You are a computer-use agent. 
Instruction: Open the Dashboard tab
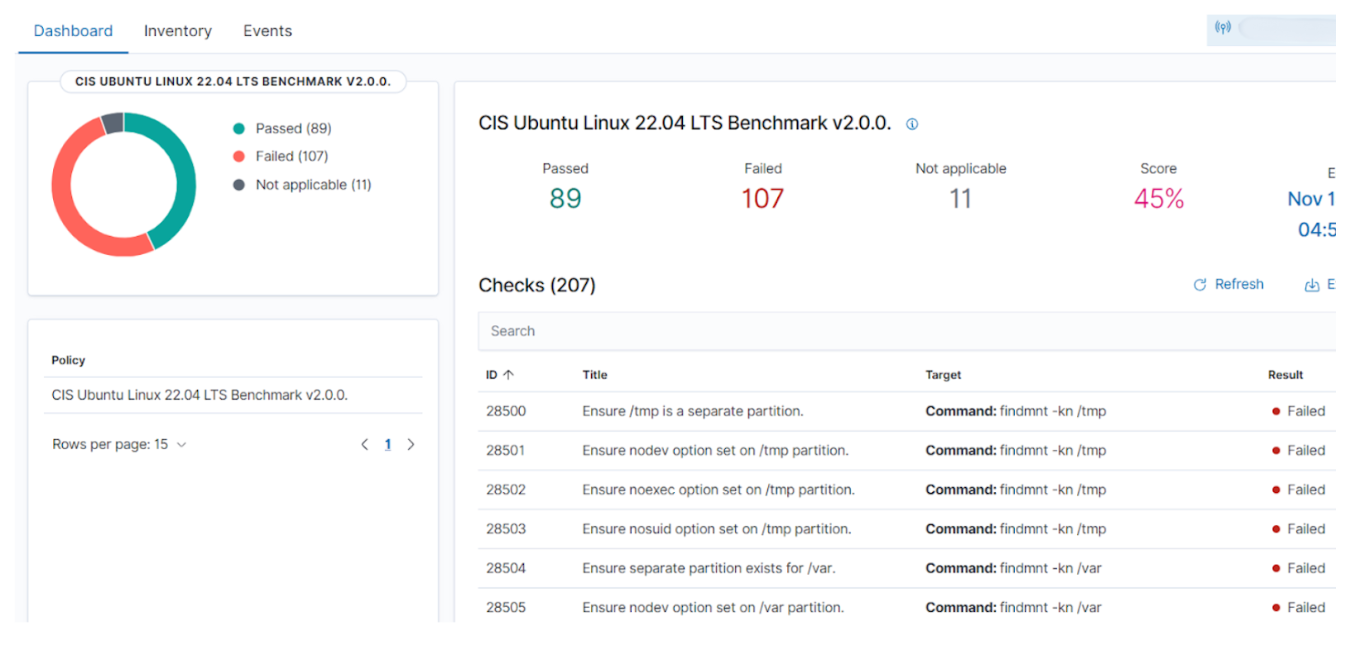pos(73,31)
